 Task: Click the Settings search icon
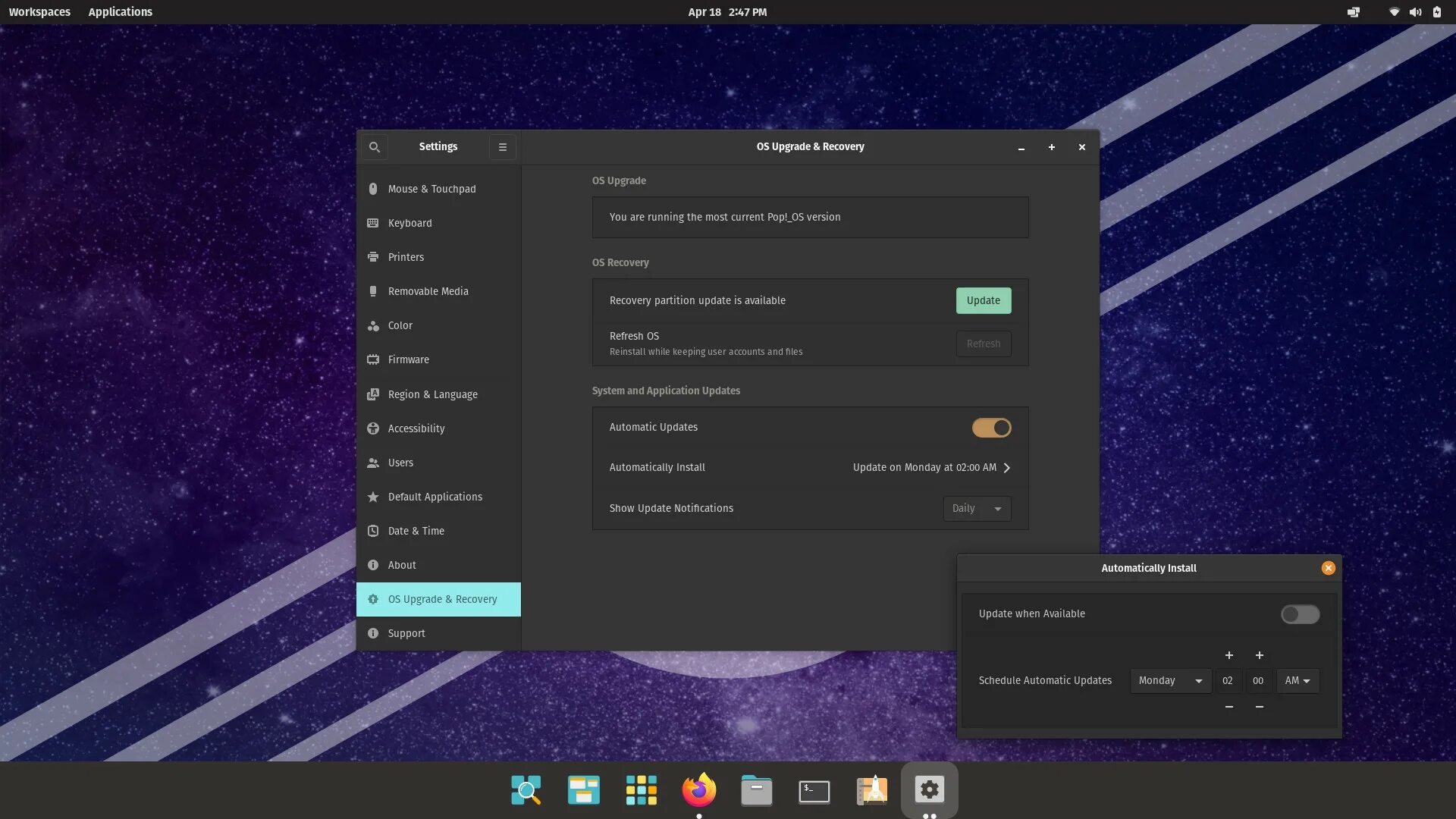click(x=374, y=147)
